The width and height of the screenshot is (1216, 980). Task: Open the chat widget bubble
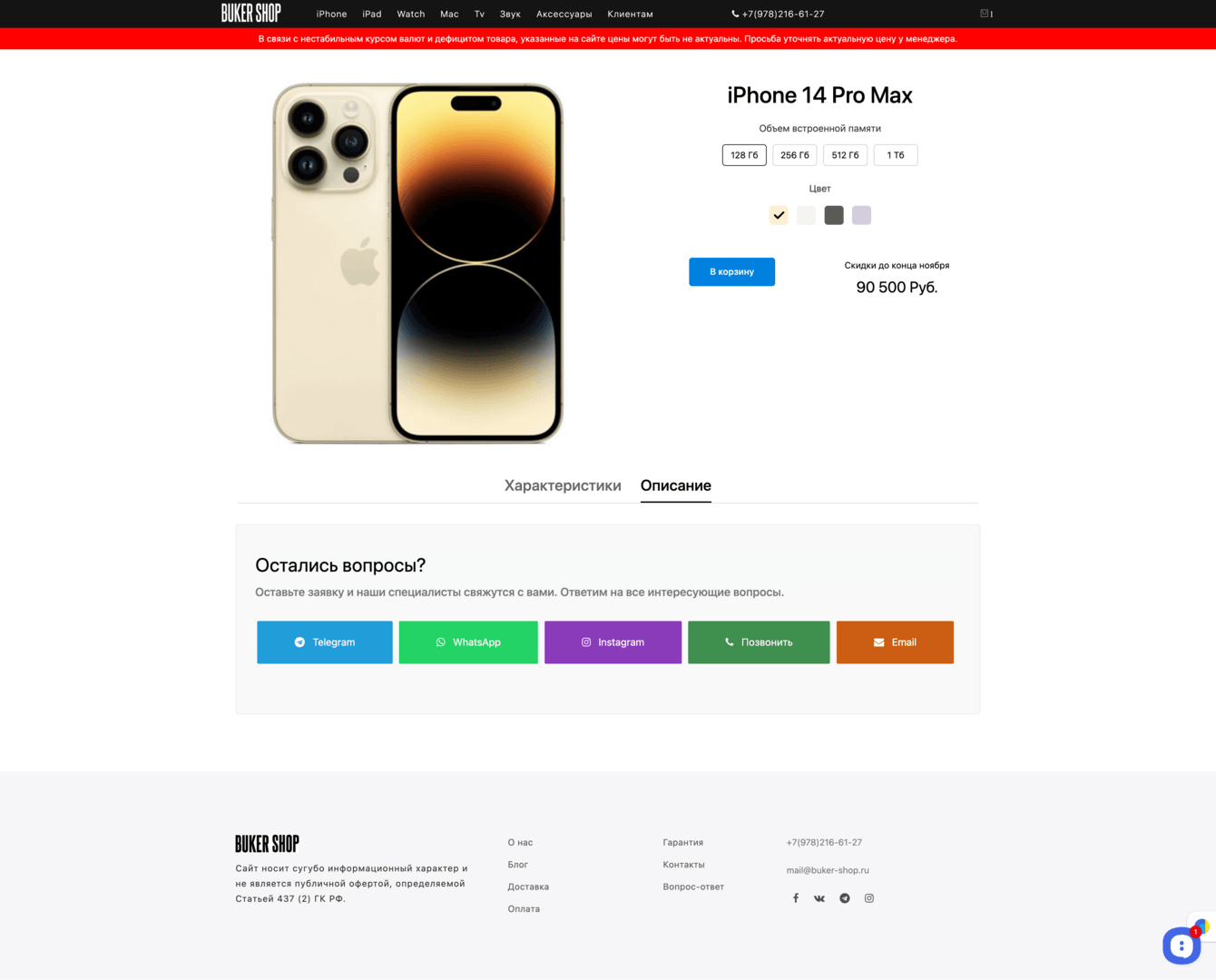pos(1182,946)
